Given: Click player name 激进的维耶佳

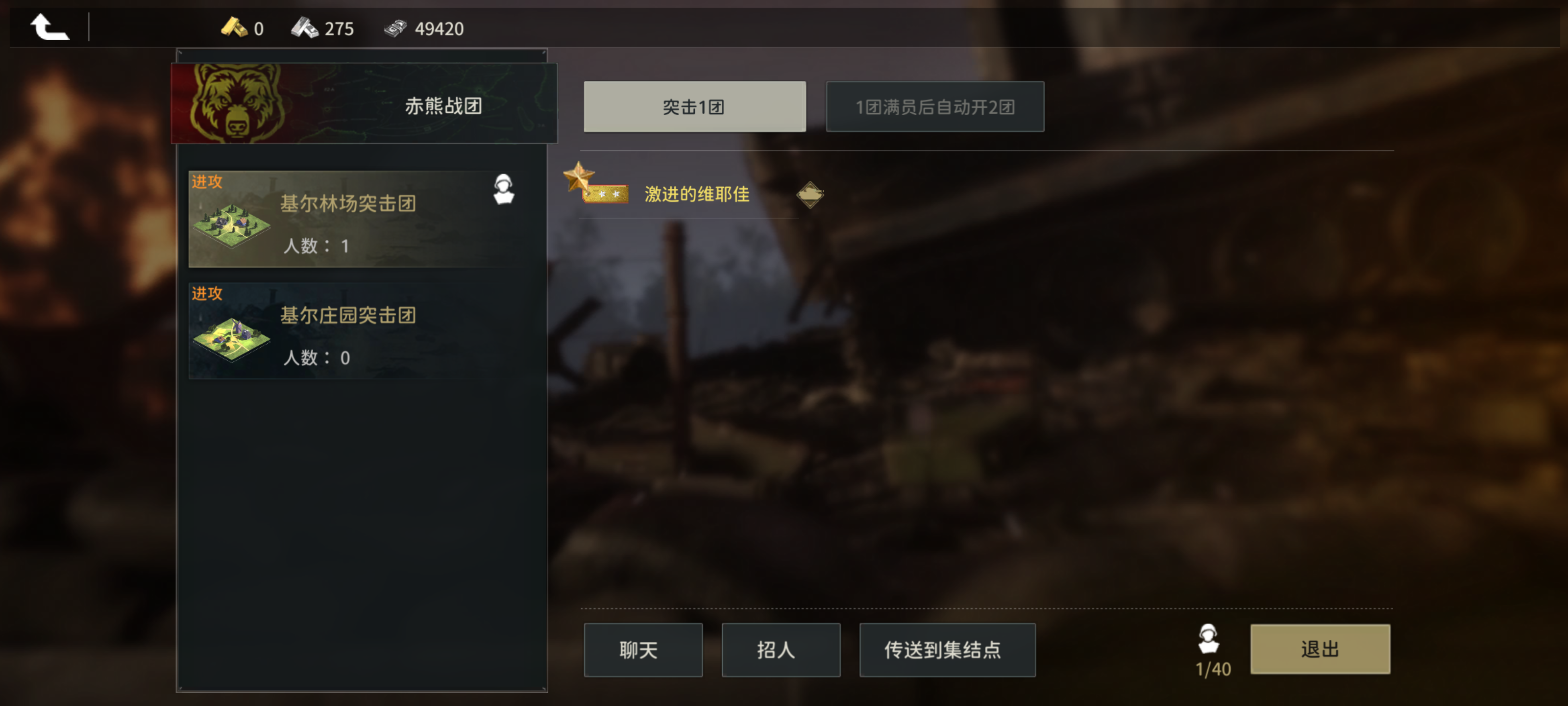Looking at the screenshot, I should 697,194.
